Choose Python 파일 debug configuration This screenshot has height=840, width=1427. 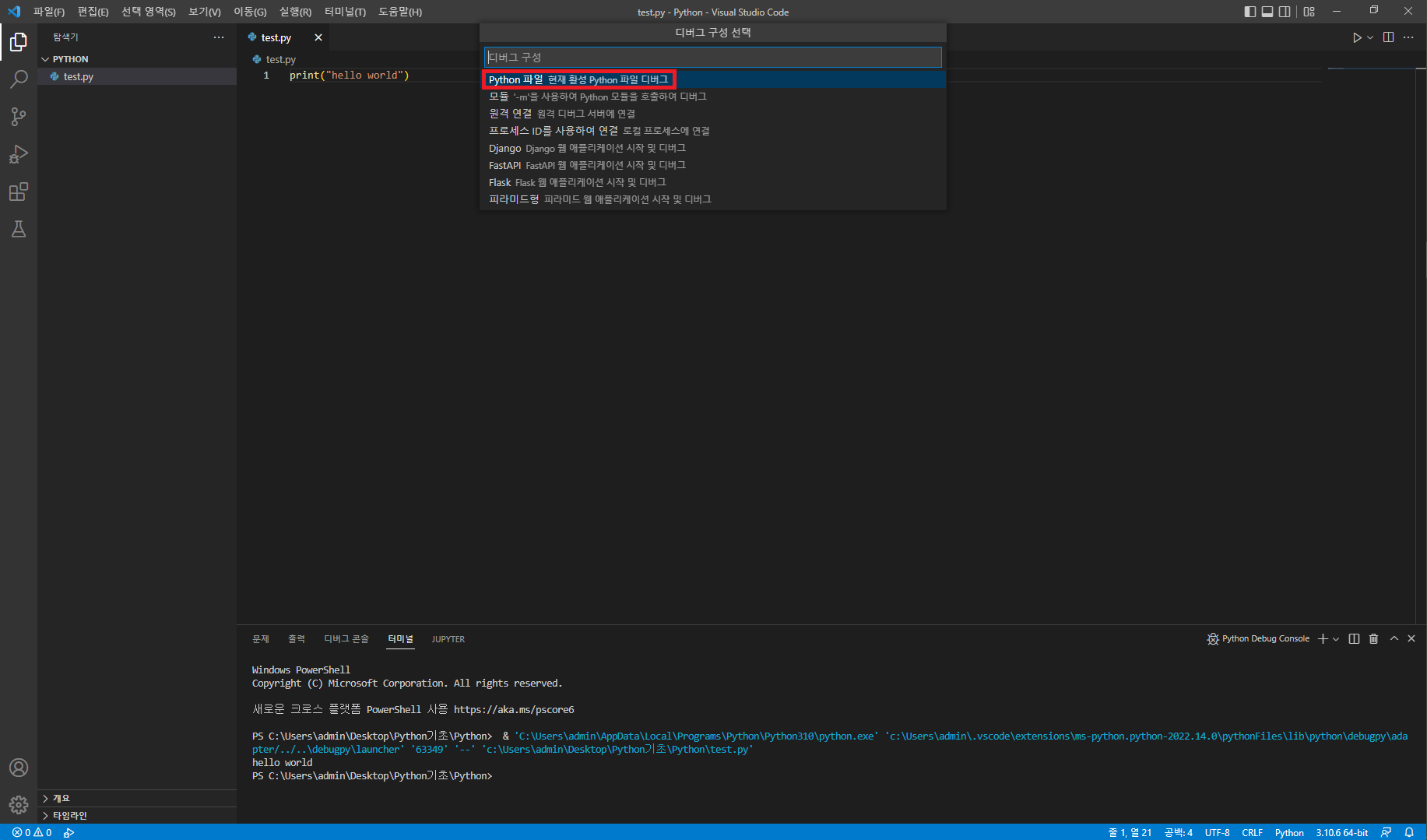pos(712,79)
